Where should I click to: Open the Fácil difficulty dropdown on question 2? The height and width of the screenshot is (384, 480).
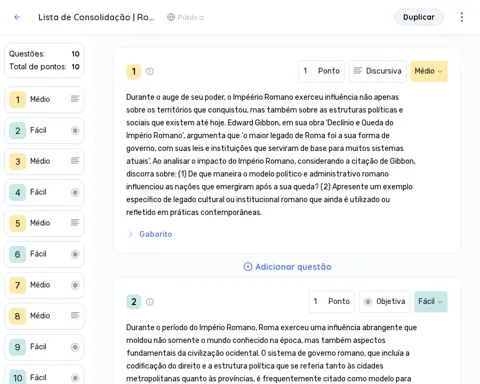pos(431,302)
